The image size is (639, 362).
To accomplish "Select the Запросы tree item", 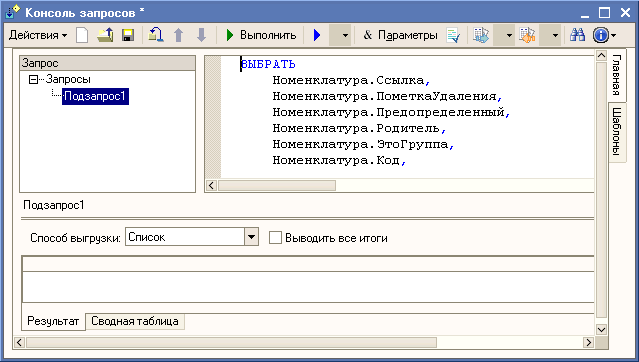I will [68, 79].
